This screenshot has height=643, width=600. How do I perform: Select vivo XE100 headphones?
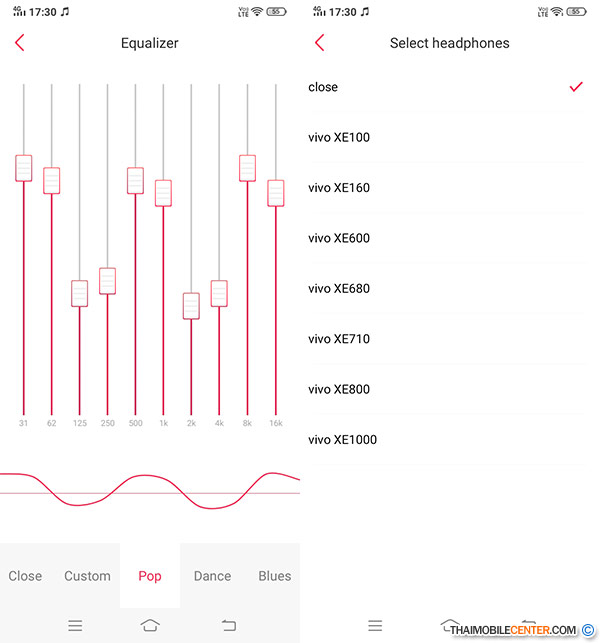click(340, 137)
